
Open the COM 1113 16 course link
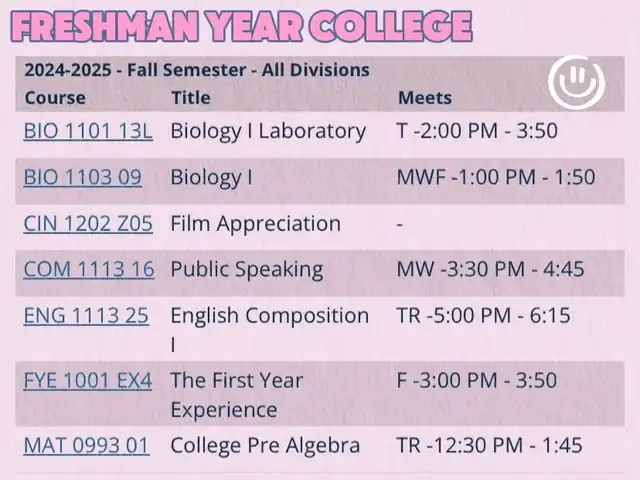click(89, 269)
